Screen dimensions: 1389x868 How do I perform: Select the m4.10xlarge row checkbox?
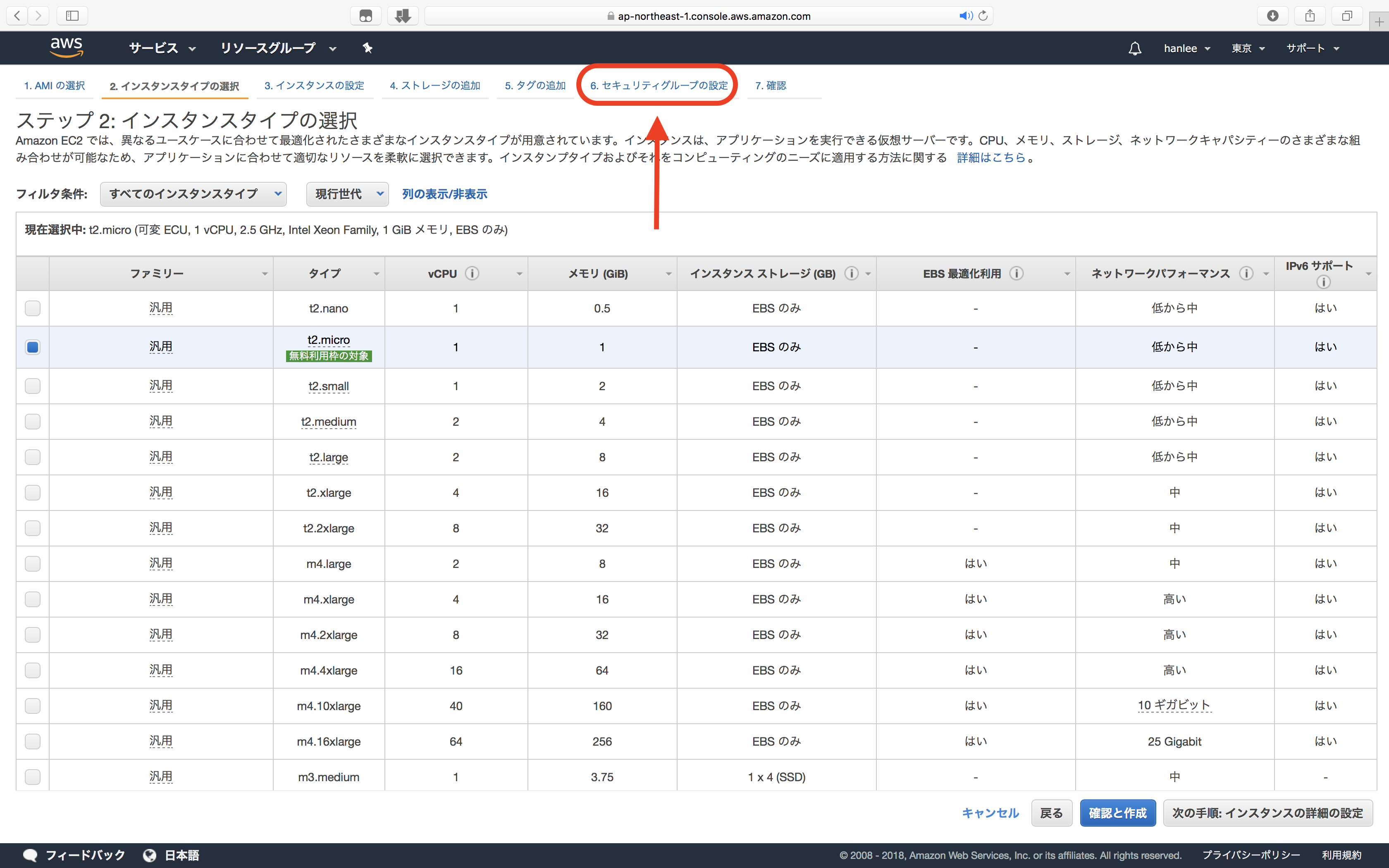click(33, 706)
